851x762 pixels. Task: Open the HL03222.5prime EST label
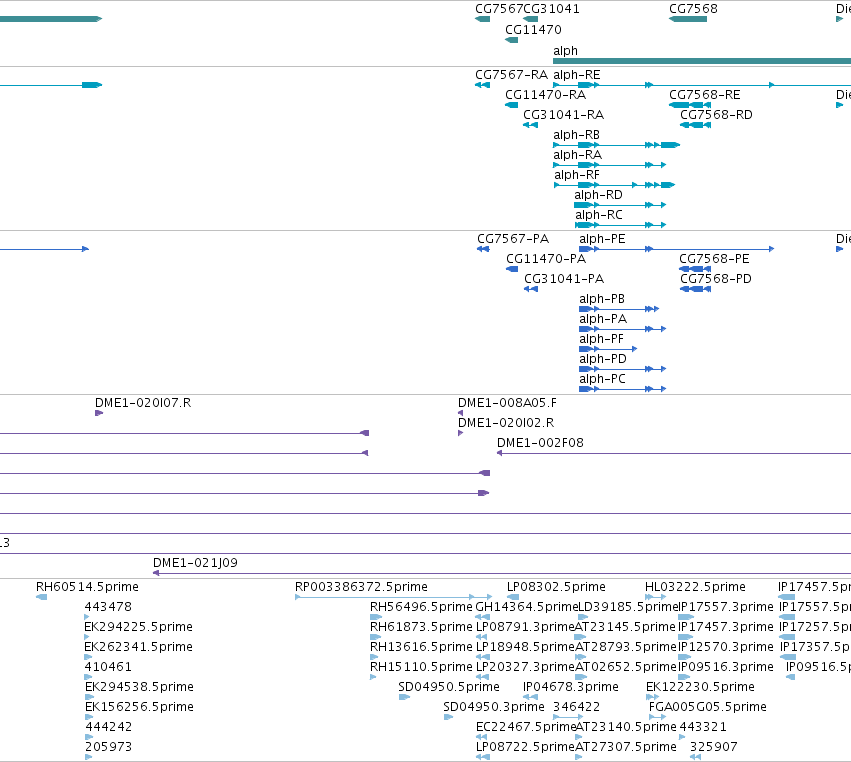(x=695, y=587)
